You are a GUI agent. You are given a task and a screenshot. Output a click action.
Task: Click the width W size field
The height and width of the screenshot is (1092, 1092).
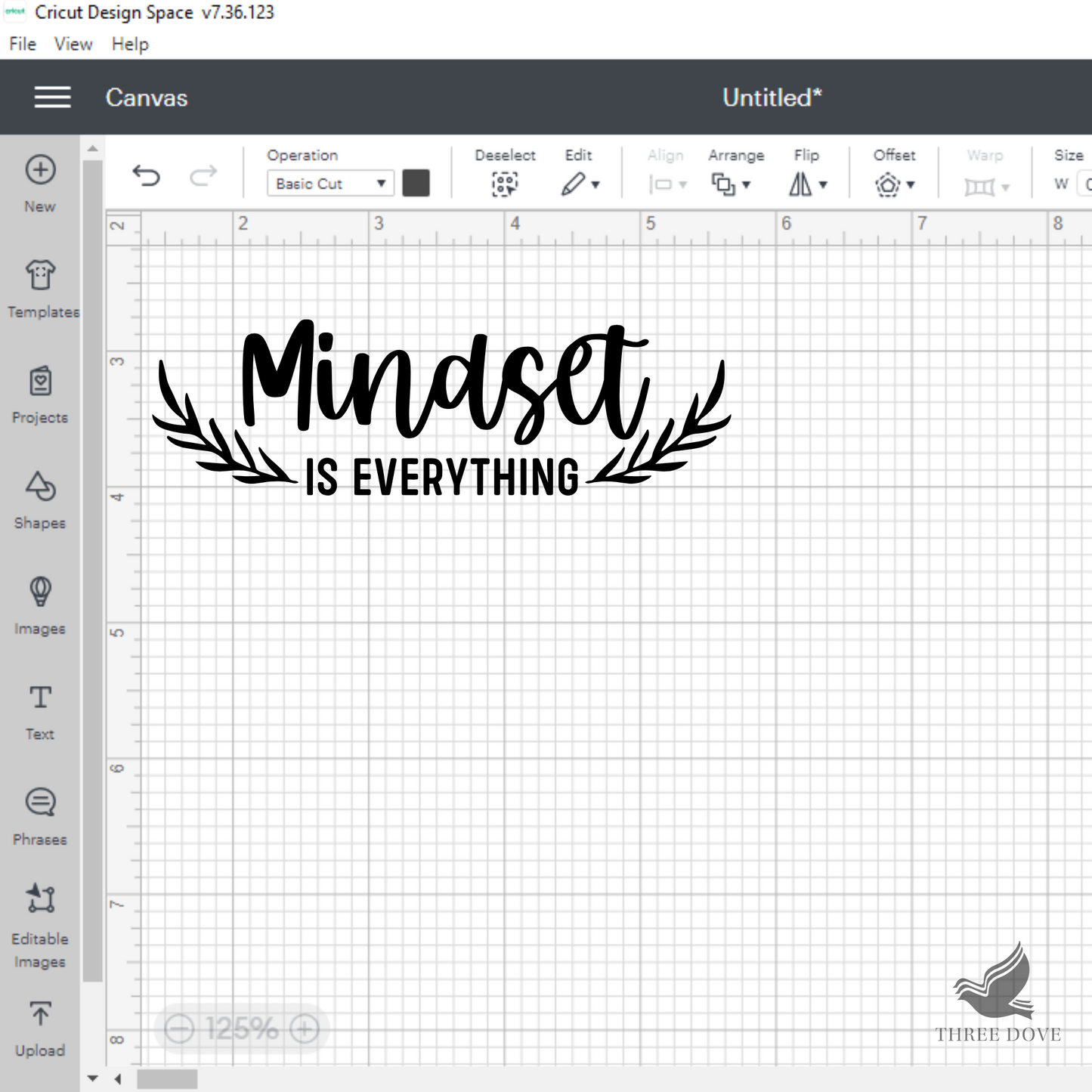[x=1084, y=184]
